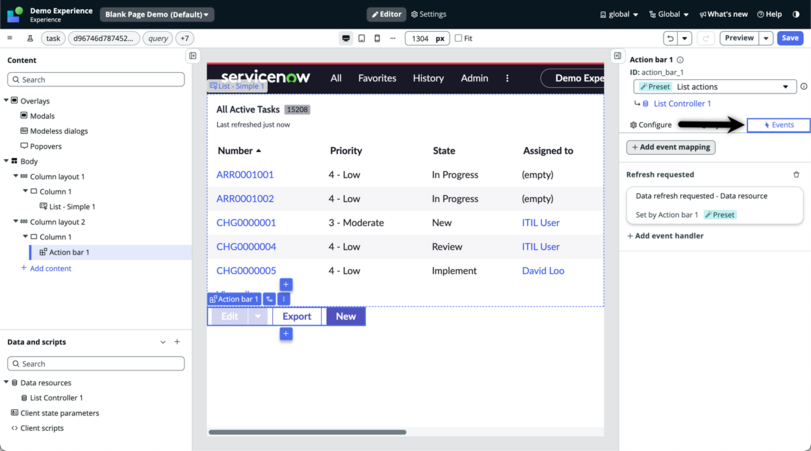Open the Configure tab
This screenshot has width=811, height=451.
coord(651,125)
